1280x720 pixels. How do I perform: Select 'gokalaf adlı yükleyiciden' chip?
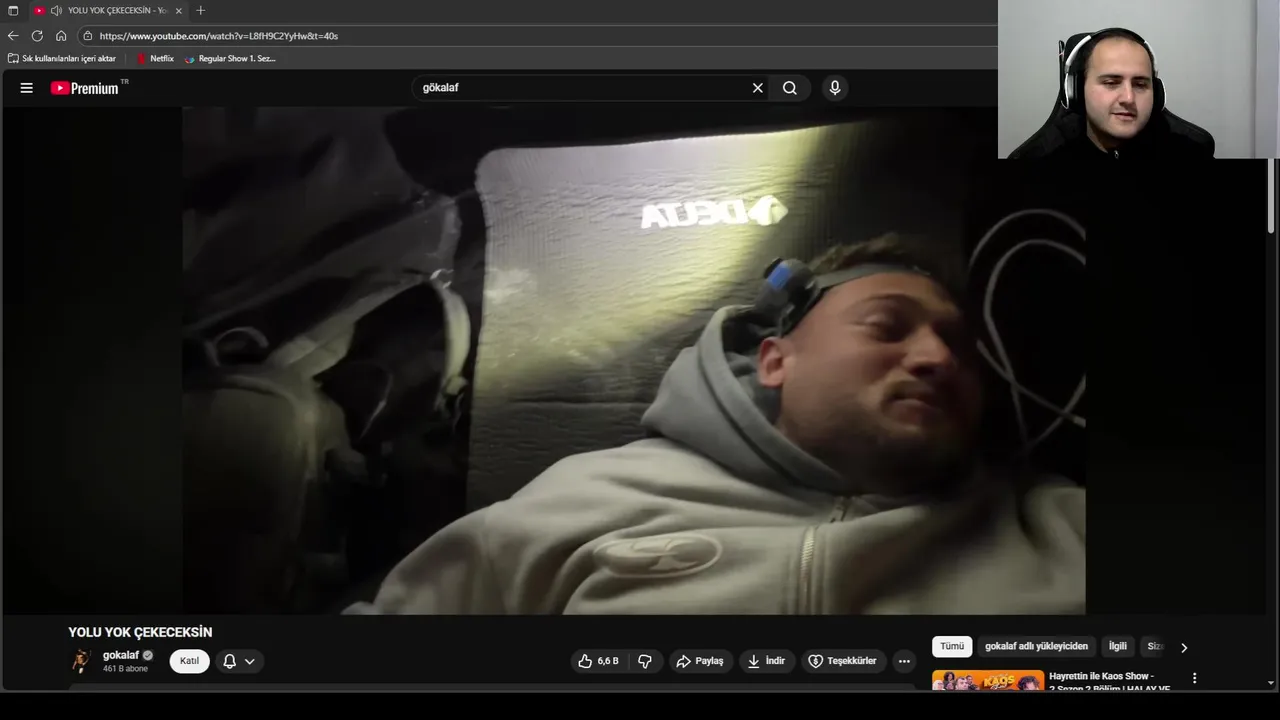pos(1036,647)
